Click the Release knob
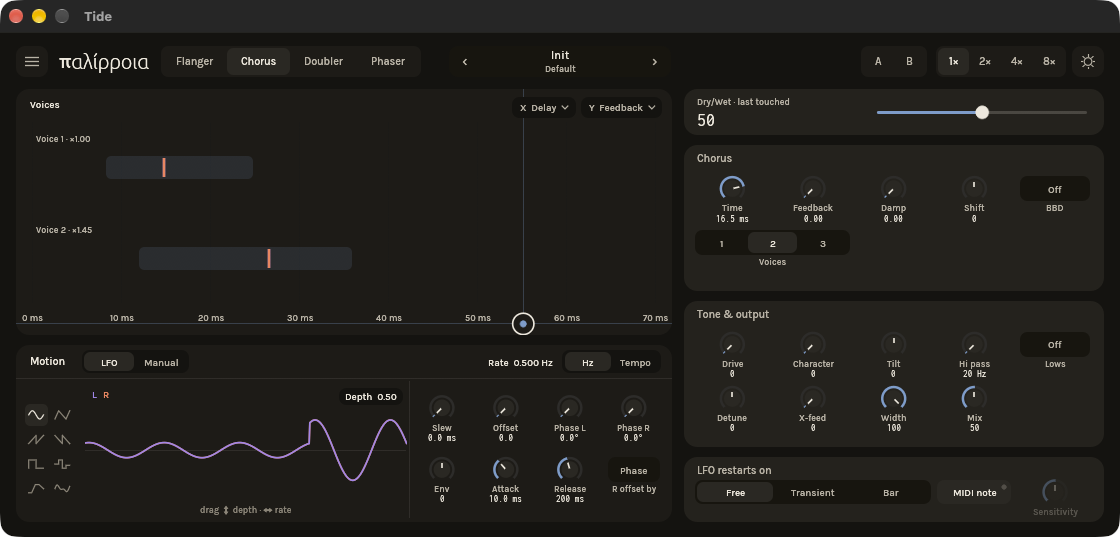Screen dimensions: 1120x537 click(x=569, y=469)
